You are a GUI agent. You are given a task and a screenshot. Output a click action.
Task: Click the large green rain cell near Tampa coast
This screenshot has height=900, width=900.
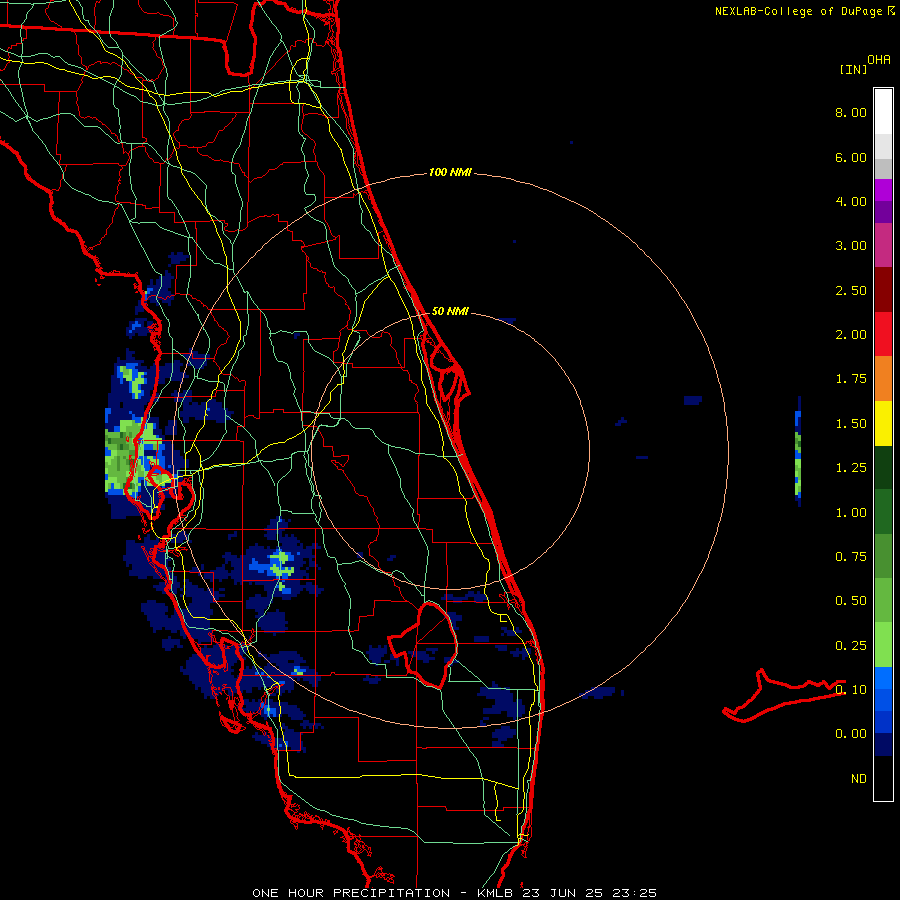131,455
